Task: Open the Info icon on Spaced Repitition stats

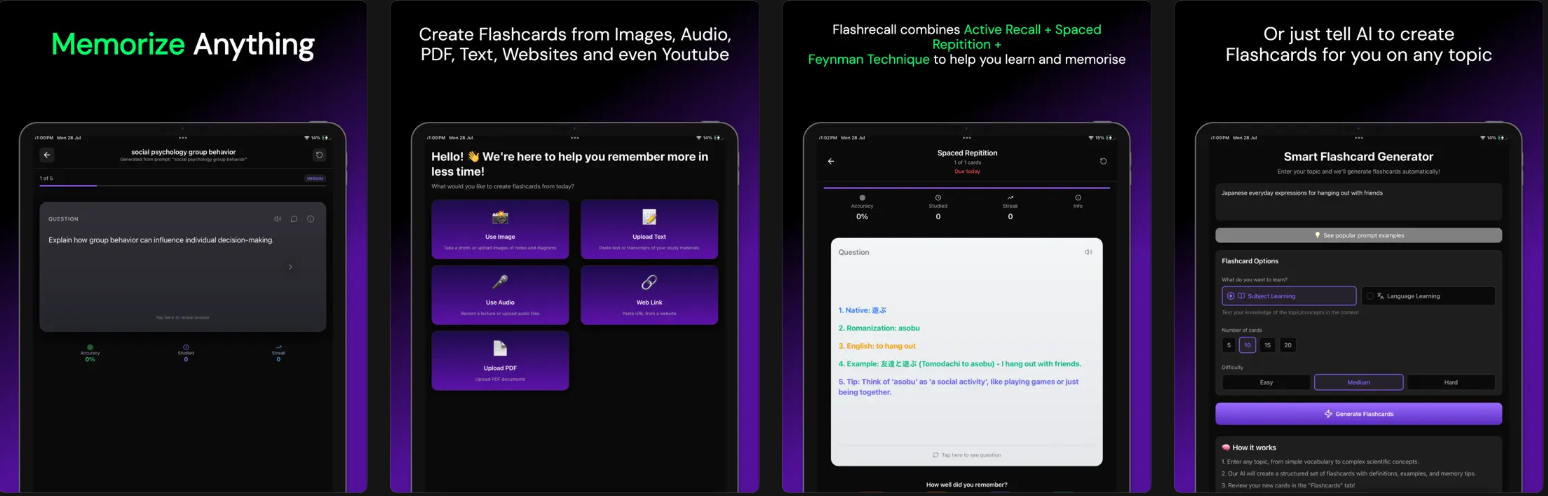Action: tap(1078, 197)
